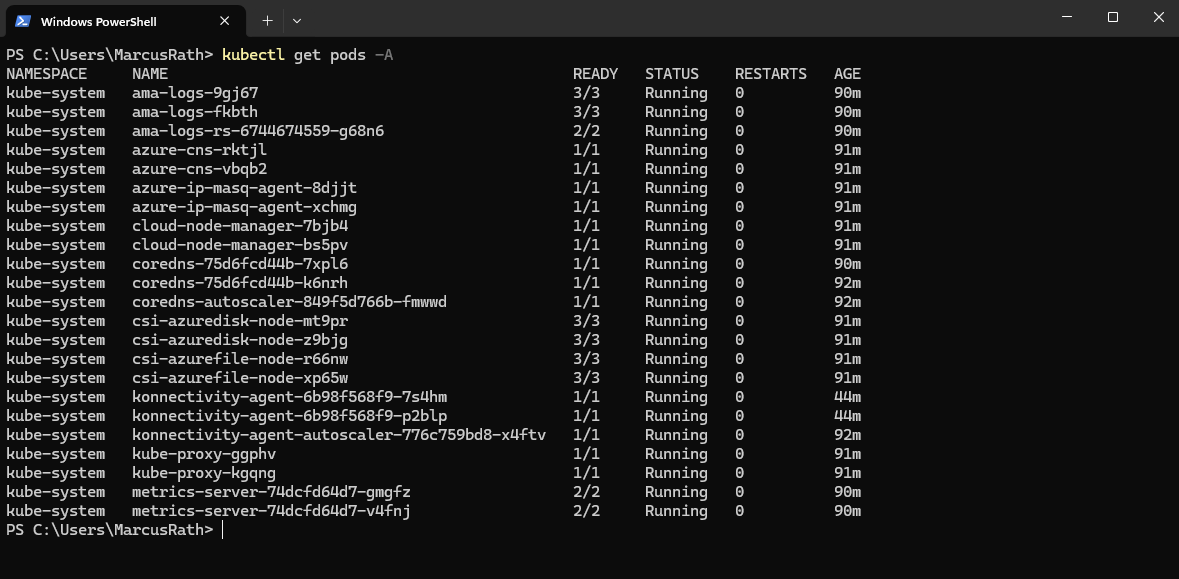Close the terminal window
This screenshot has height=579, width=1179.
pyautogui.click(x=1158, y=17)
